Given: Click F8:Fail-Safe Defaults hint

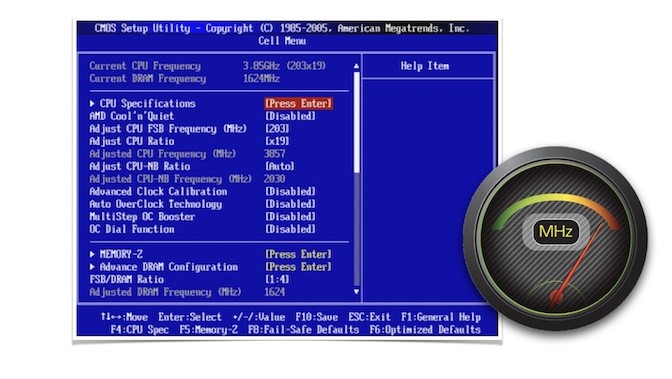Looking at the screenshot, I should pyautogui.click(x=303, y=330).
